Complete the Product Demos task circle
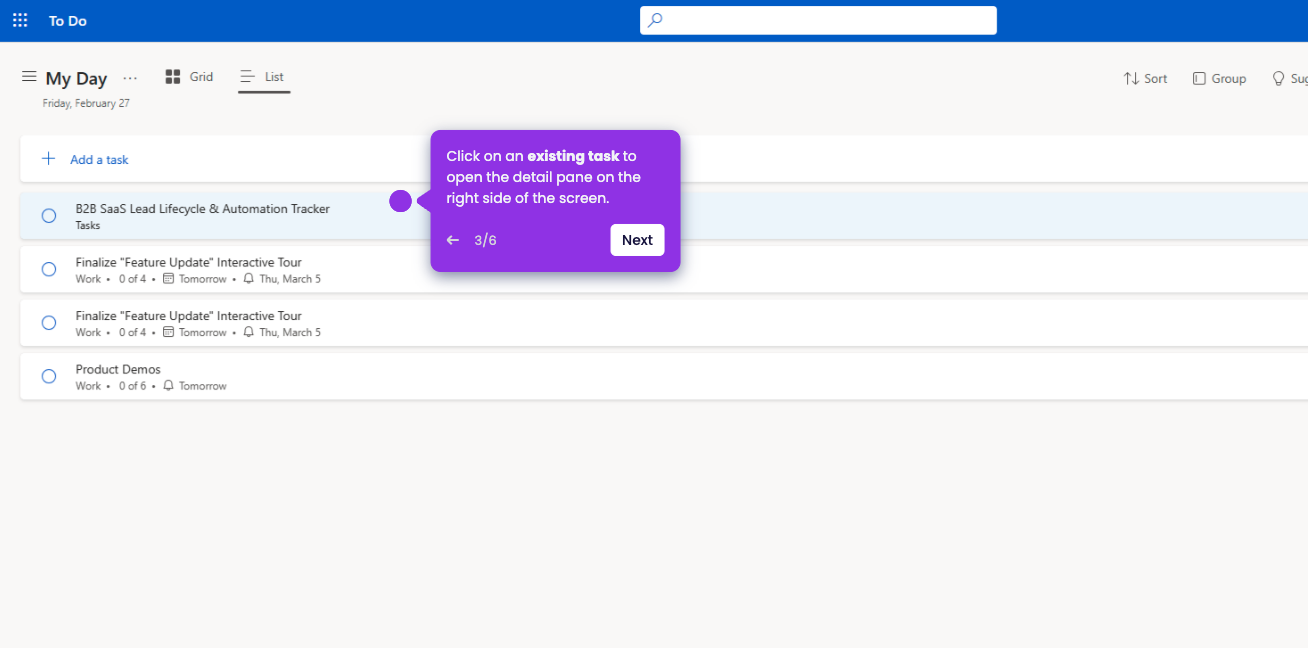This screenshot has height=648, width=1308. coord(48,376)
